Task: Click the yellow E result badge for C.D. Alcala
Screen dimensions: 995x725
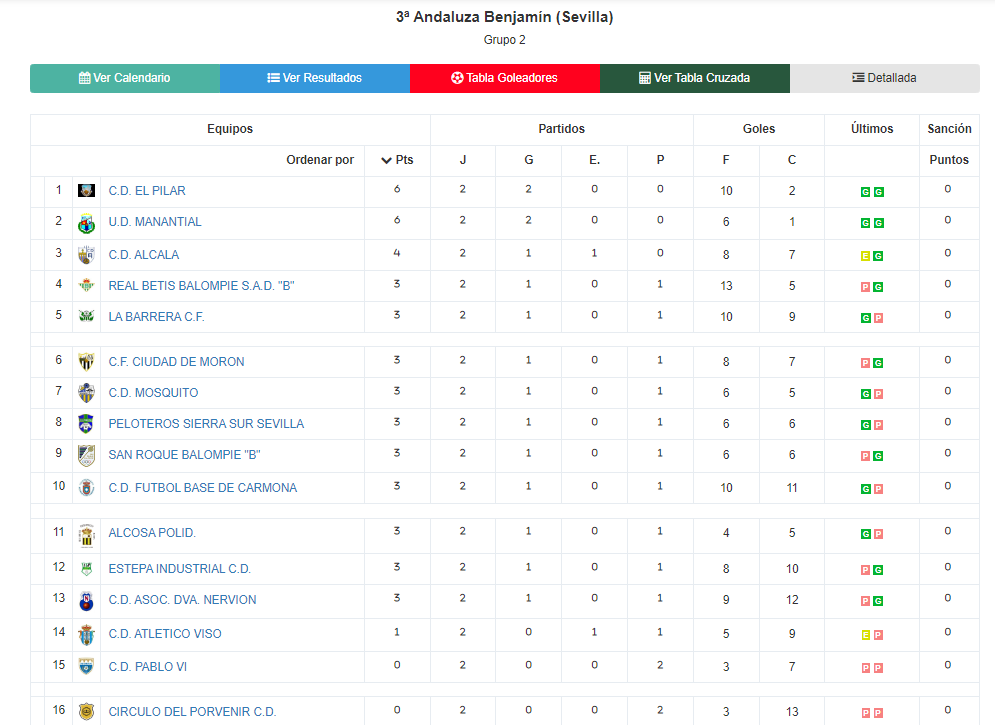Action: (865, 256)
